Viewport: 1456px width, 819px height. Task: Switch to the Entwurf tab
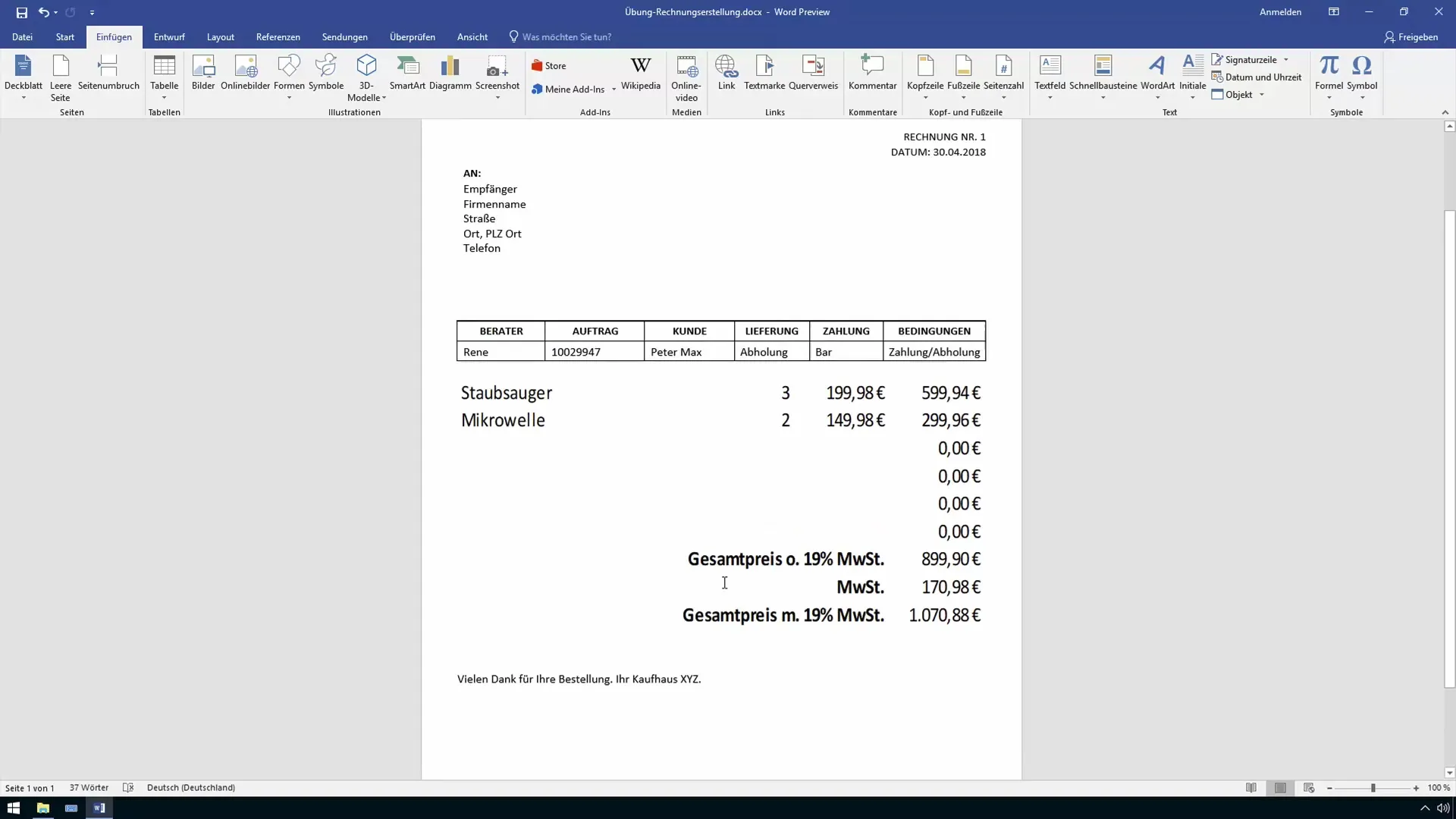169,37
